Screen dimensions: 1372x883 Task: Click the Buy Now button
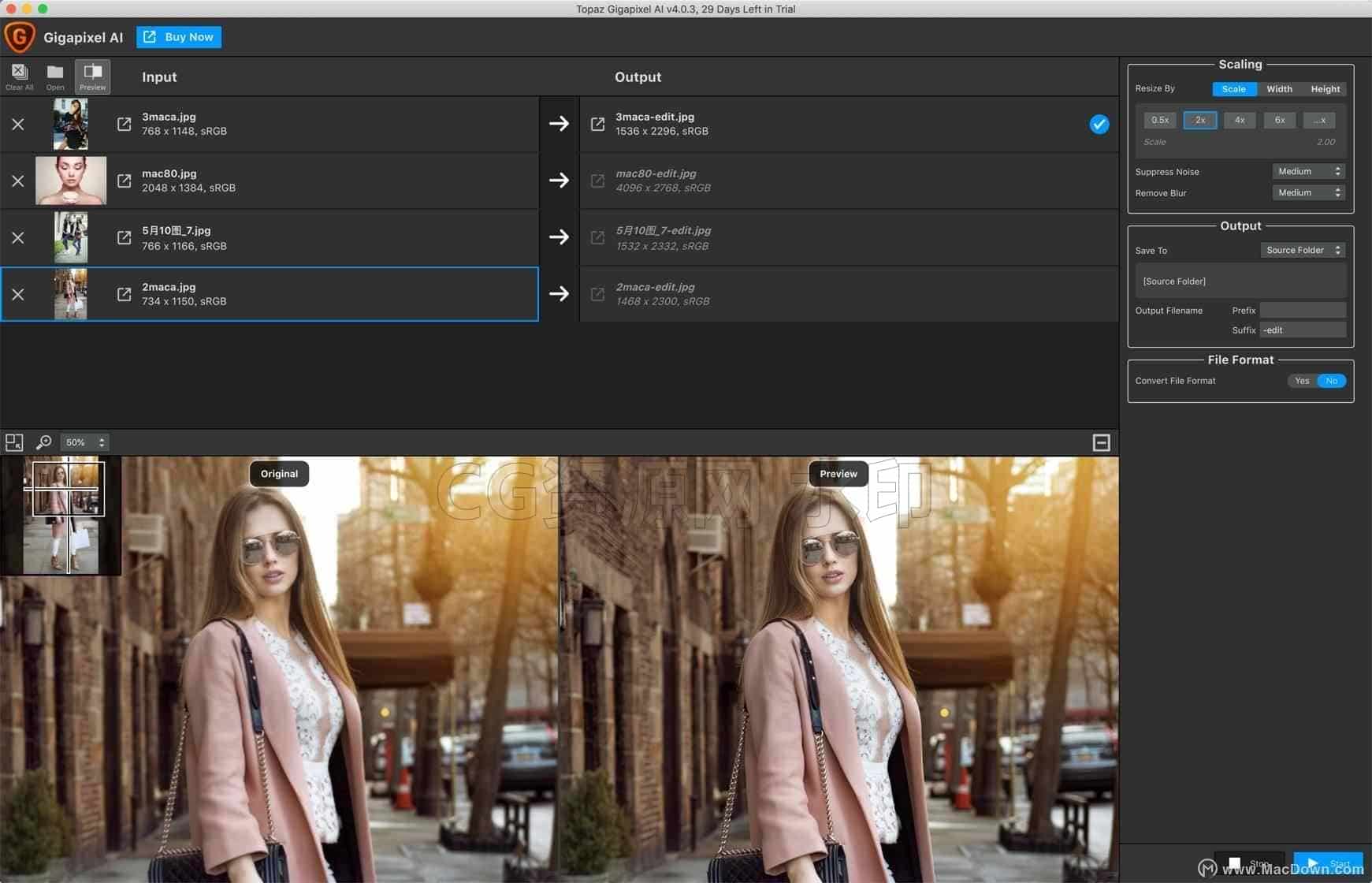[179, 37]
